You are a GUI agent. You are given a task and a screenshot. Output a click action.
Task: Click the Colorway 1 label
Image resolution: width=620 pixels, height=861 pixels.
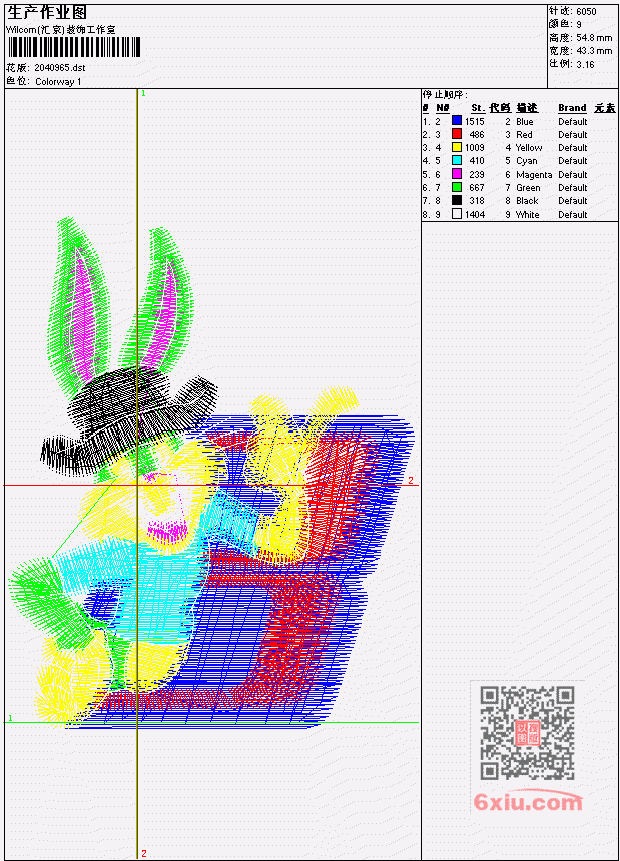click(58, 82)
